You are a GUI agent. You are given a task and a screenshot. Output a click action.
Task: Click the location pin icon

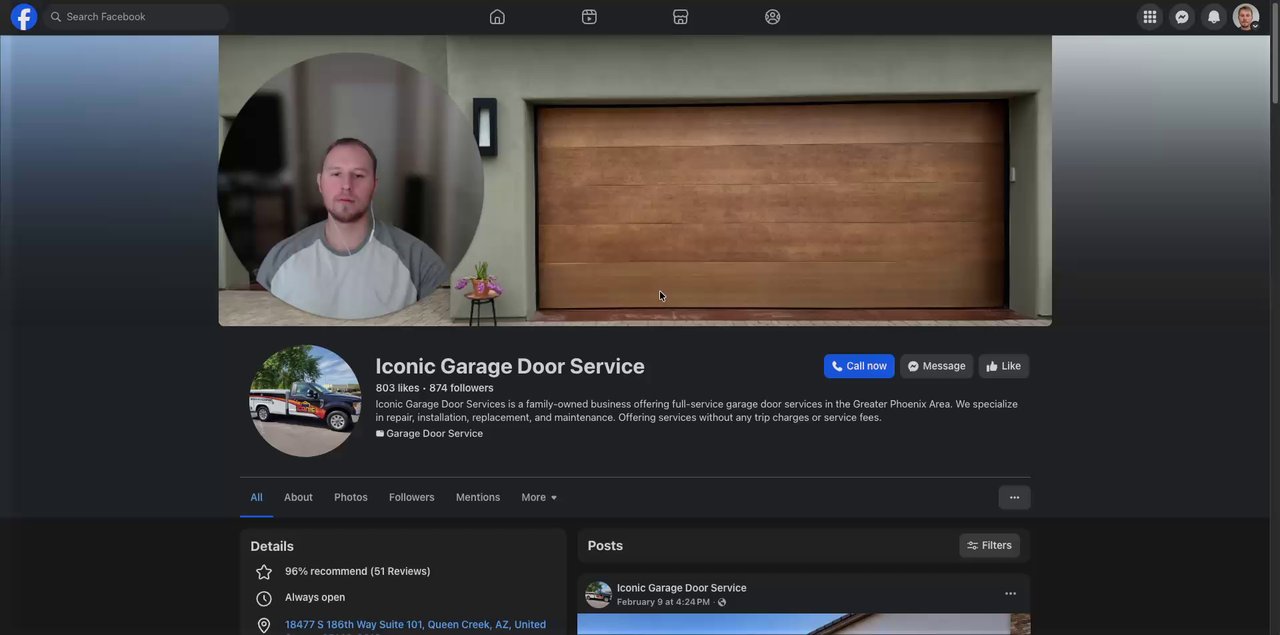(x=264, y=625)
